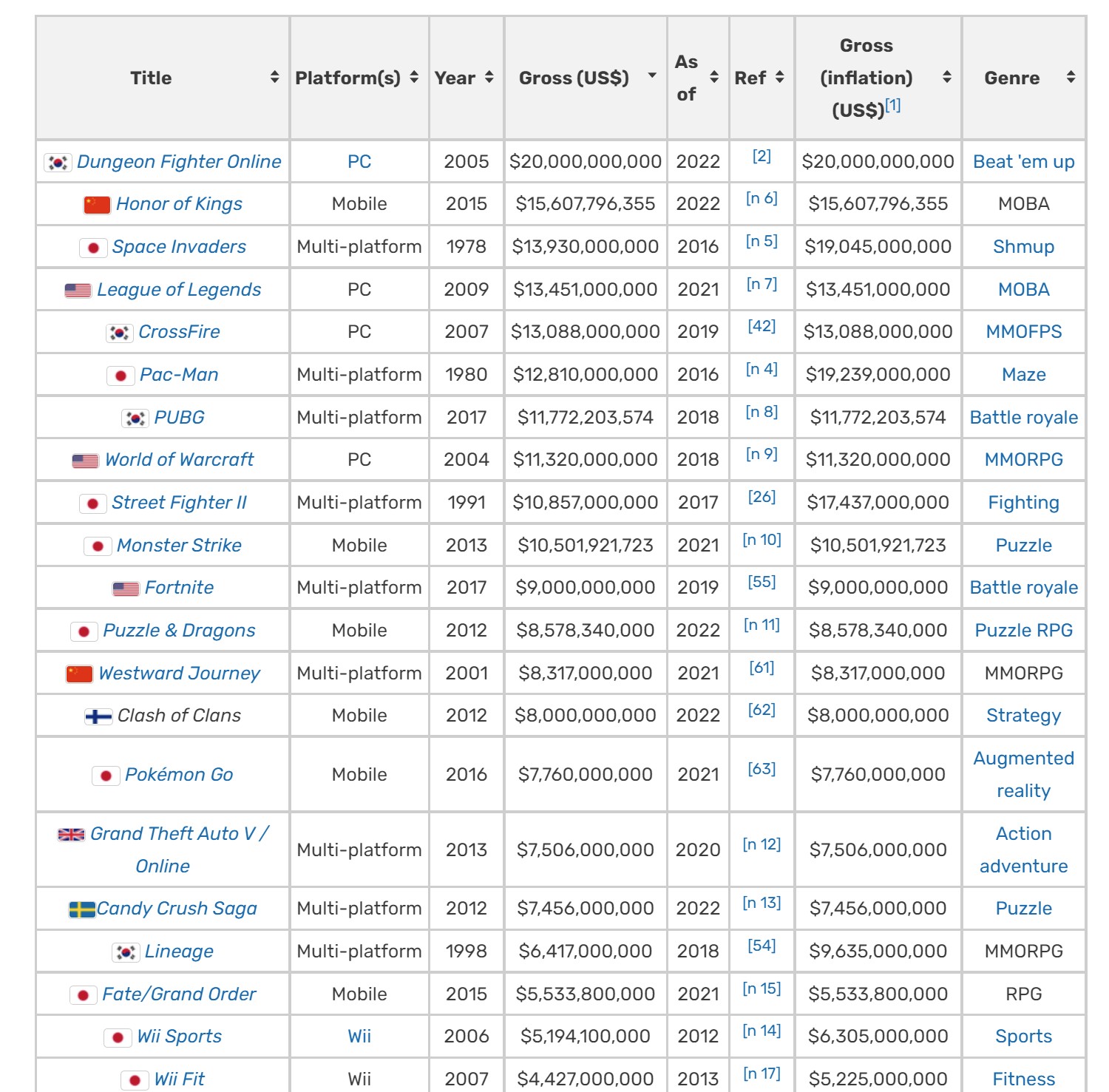Click reference note [n 6]
The height and width of the screenshot is (1092, 1109).
pyautogui.click(x=762, y=198)
